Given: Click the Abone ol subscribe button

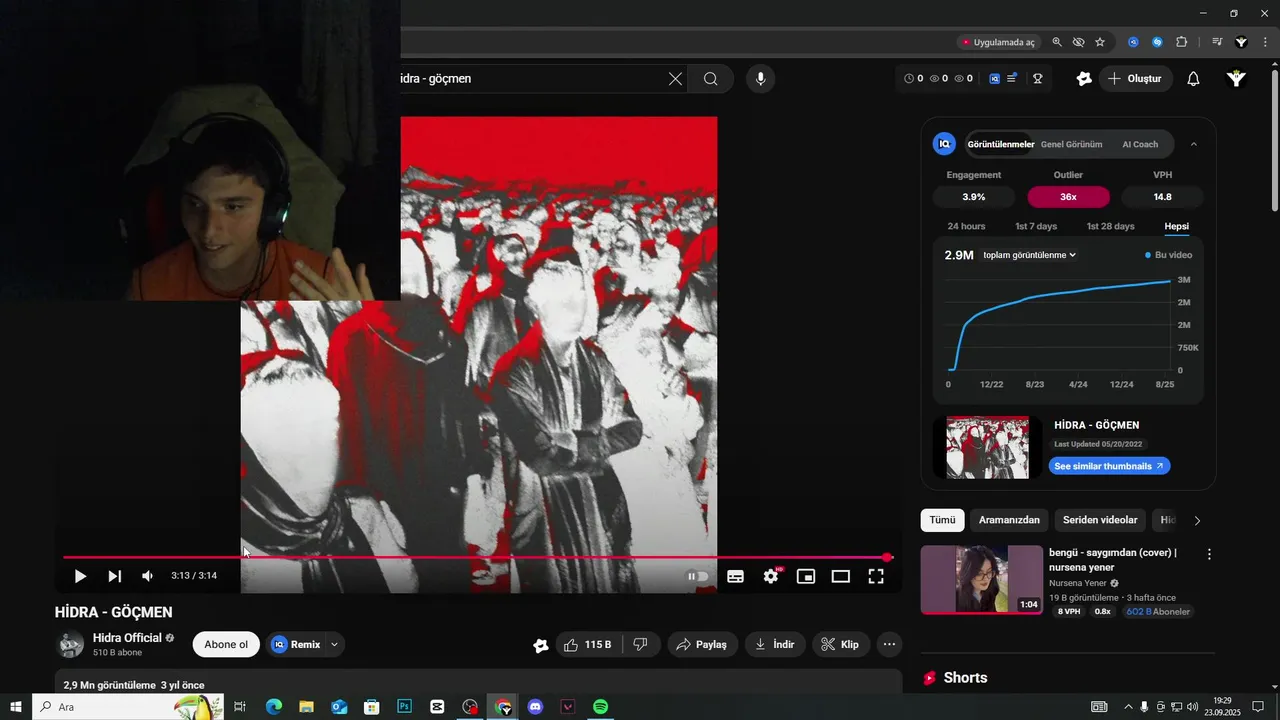Looking at the screenshot, I should pos(226,644).
